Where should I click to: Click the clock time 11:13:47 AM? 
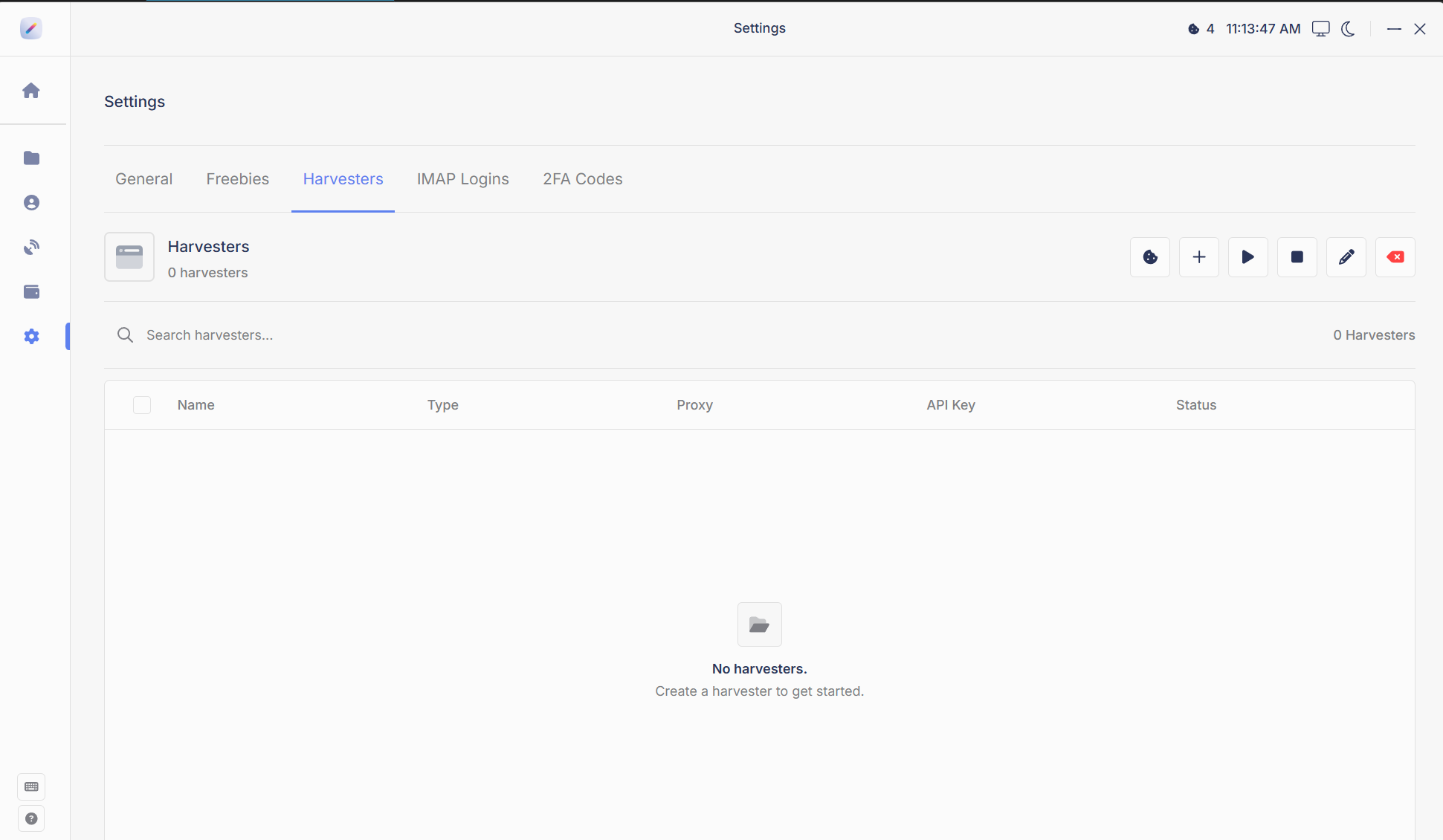1263,29
